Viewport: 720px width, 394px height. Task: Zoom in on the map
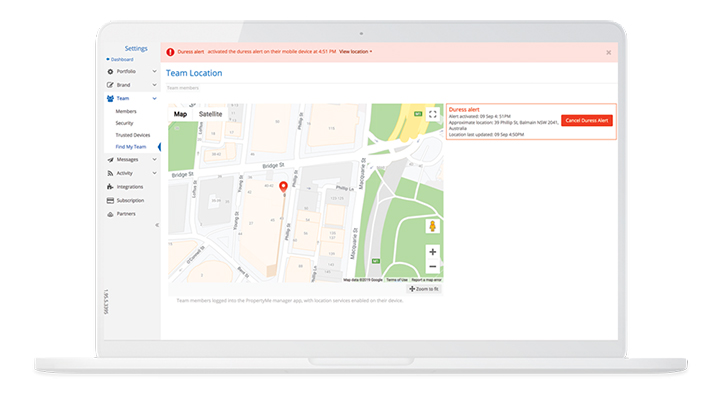click(433, 252)
